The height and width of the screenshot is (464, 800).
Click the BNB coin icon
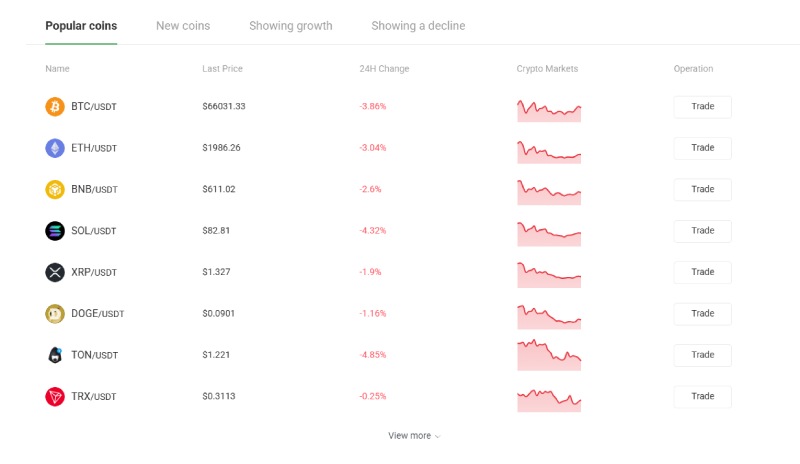click(55, 189)
